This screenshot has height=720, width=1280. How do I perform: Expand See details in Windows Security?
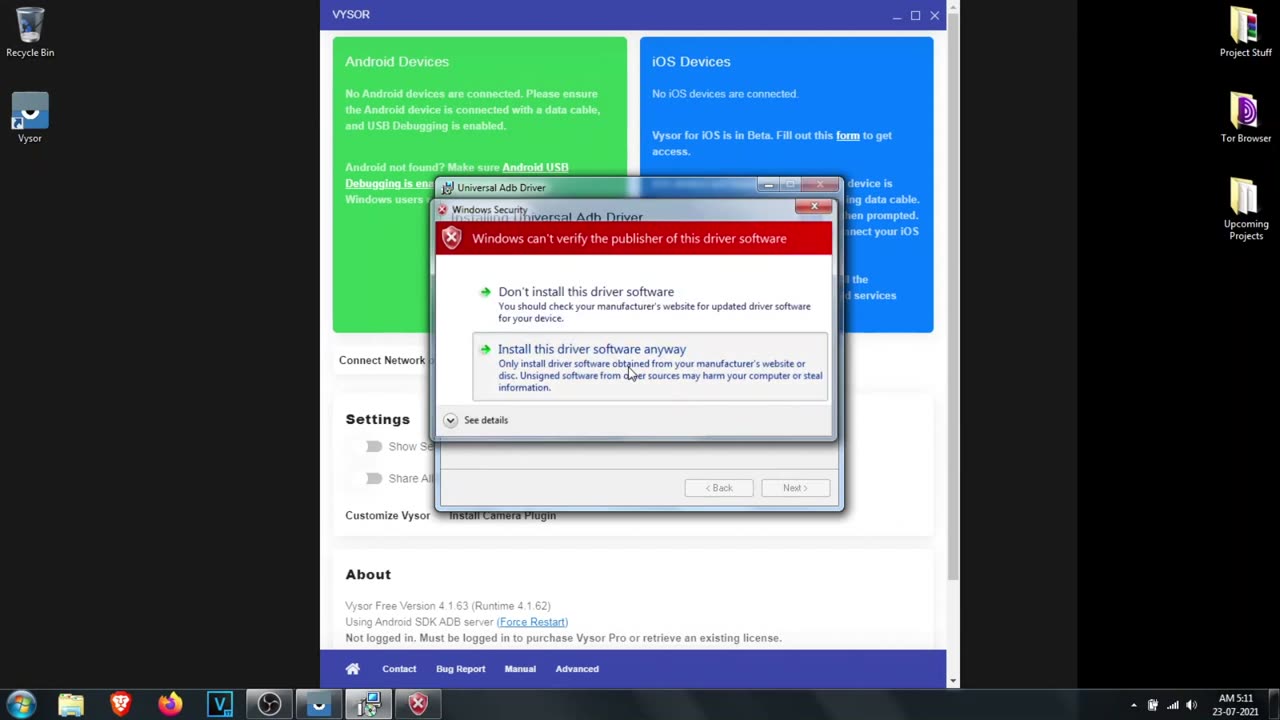point(476,420)
